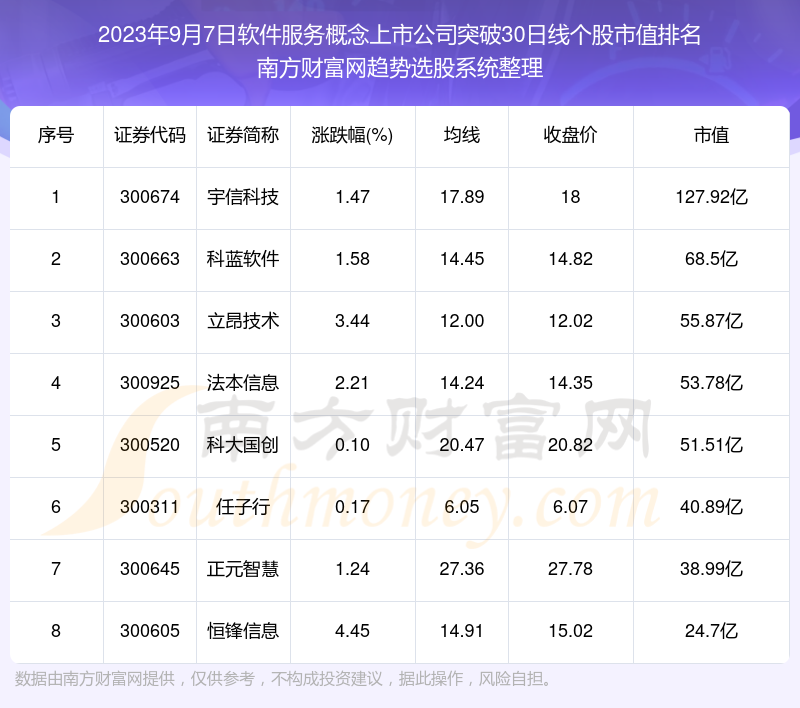
Task: Click the closing price 14.35
Action: [570, 383]
